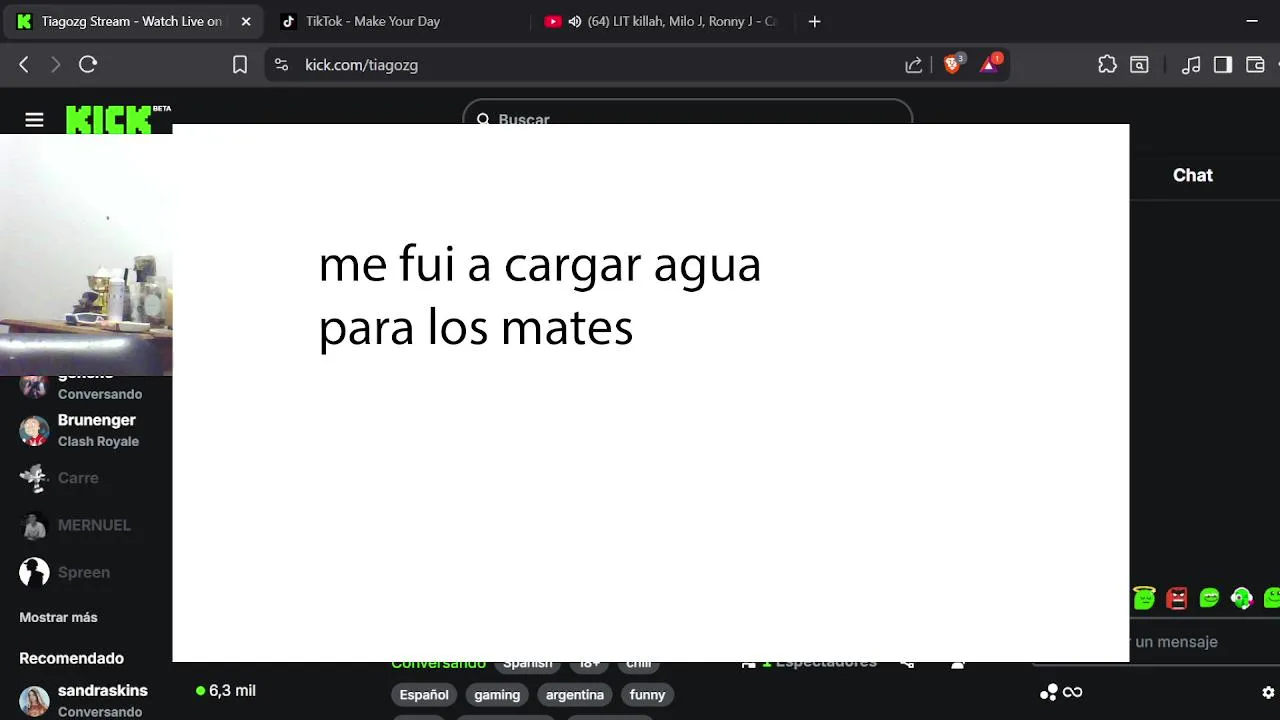Select the Tiagozg Stream Kick tab
The width and height of the screenshot is (1280, 720).
click(x=132, y=21)
